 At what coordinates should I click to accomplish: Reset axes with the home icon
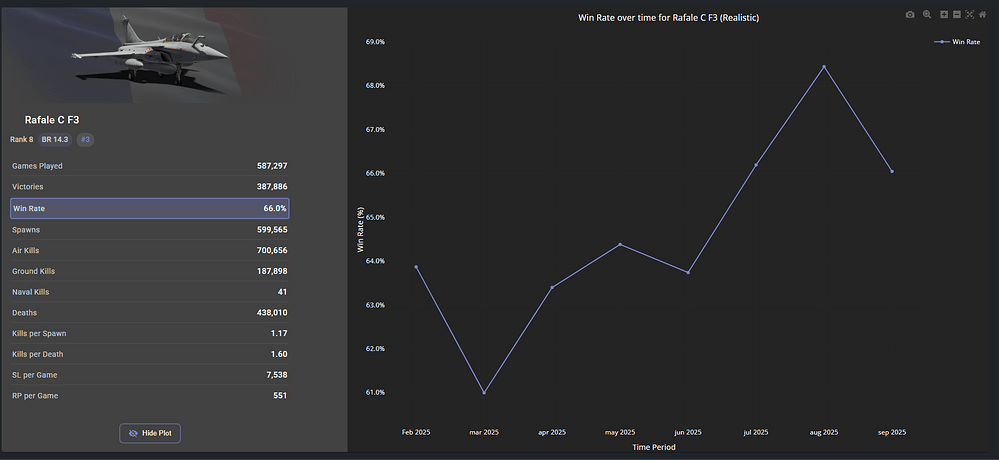(983, 15)
